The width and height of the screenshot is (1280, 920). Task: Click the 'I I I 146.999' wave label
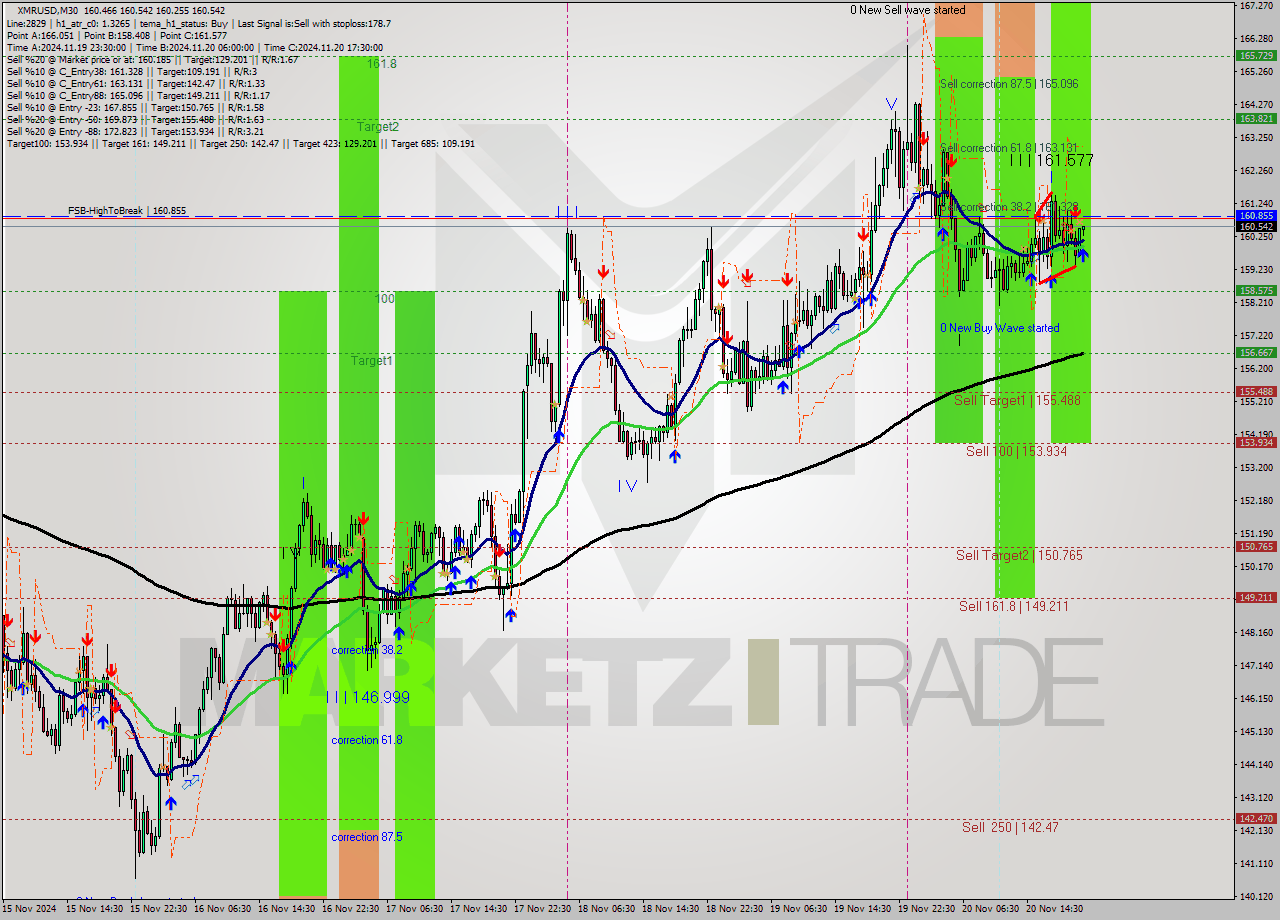coord(367,697)
